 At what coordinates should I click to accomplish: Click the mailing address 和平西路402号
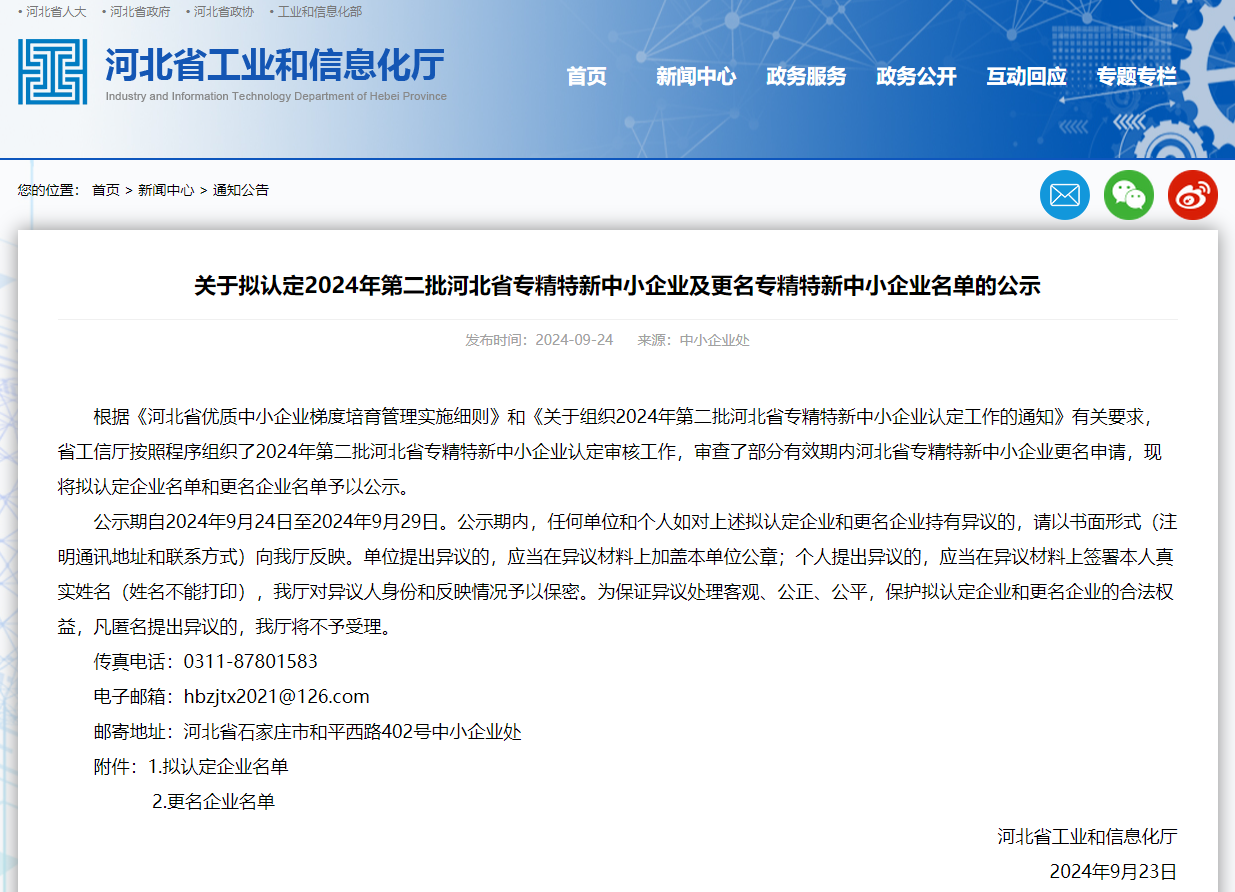(x=369, y=732)
